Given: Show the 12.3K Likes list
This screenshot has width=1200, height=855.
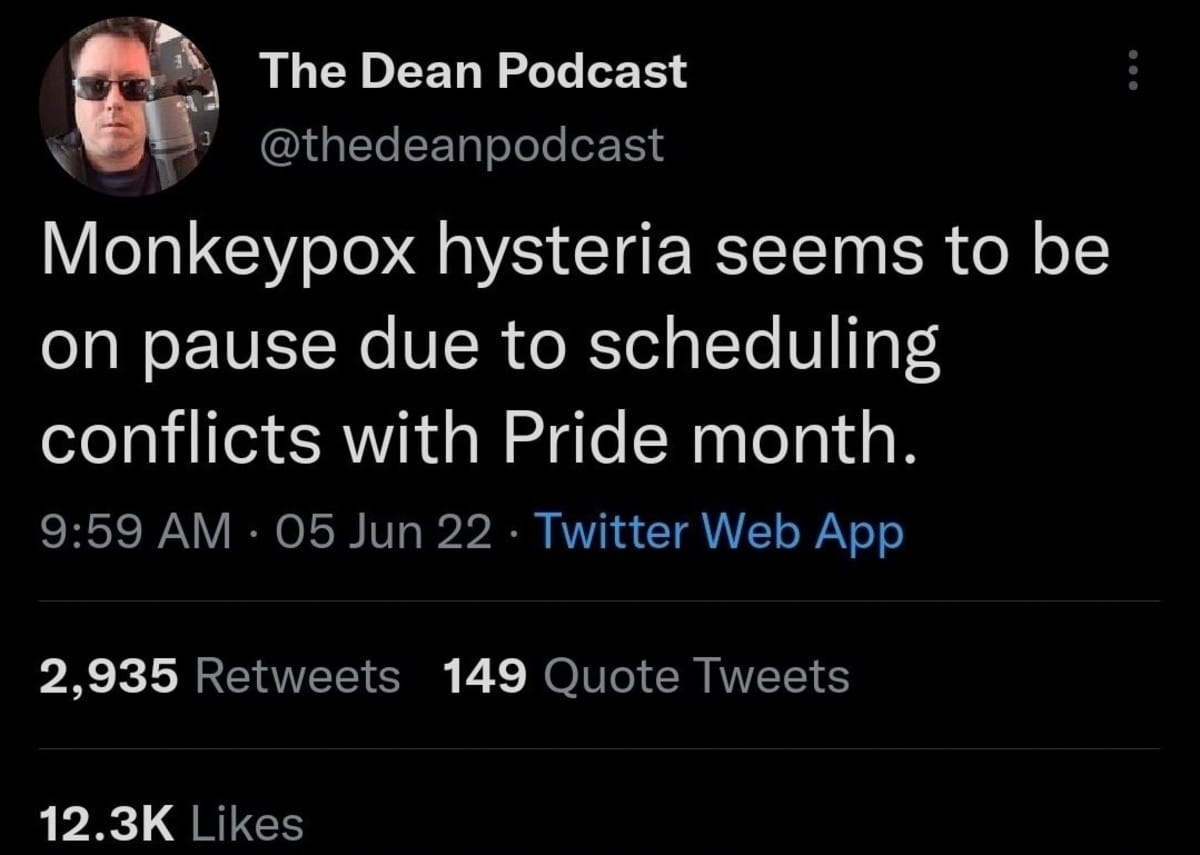Looking at the screenshot, I should [171, 824].
